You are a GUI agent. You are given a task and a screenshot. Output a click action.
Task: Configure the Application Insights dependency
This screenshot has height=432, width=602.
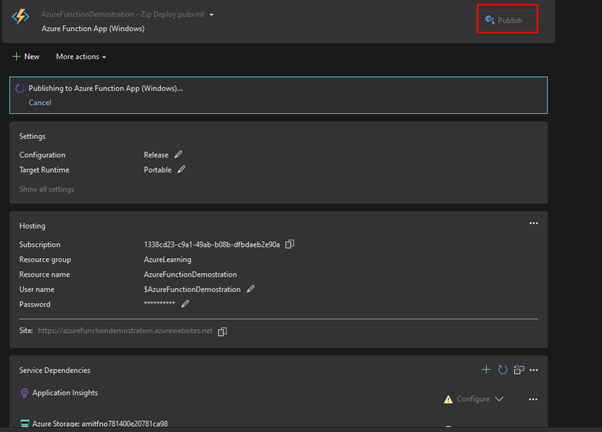[x=473, y=399]
